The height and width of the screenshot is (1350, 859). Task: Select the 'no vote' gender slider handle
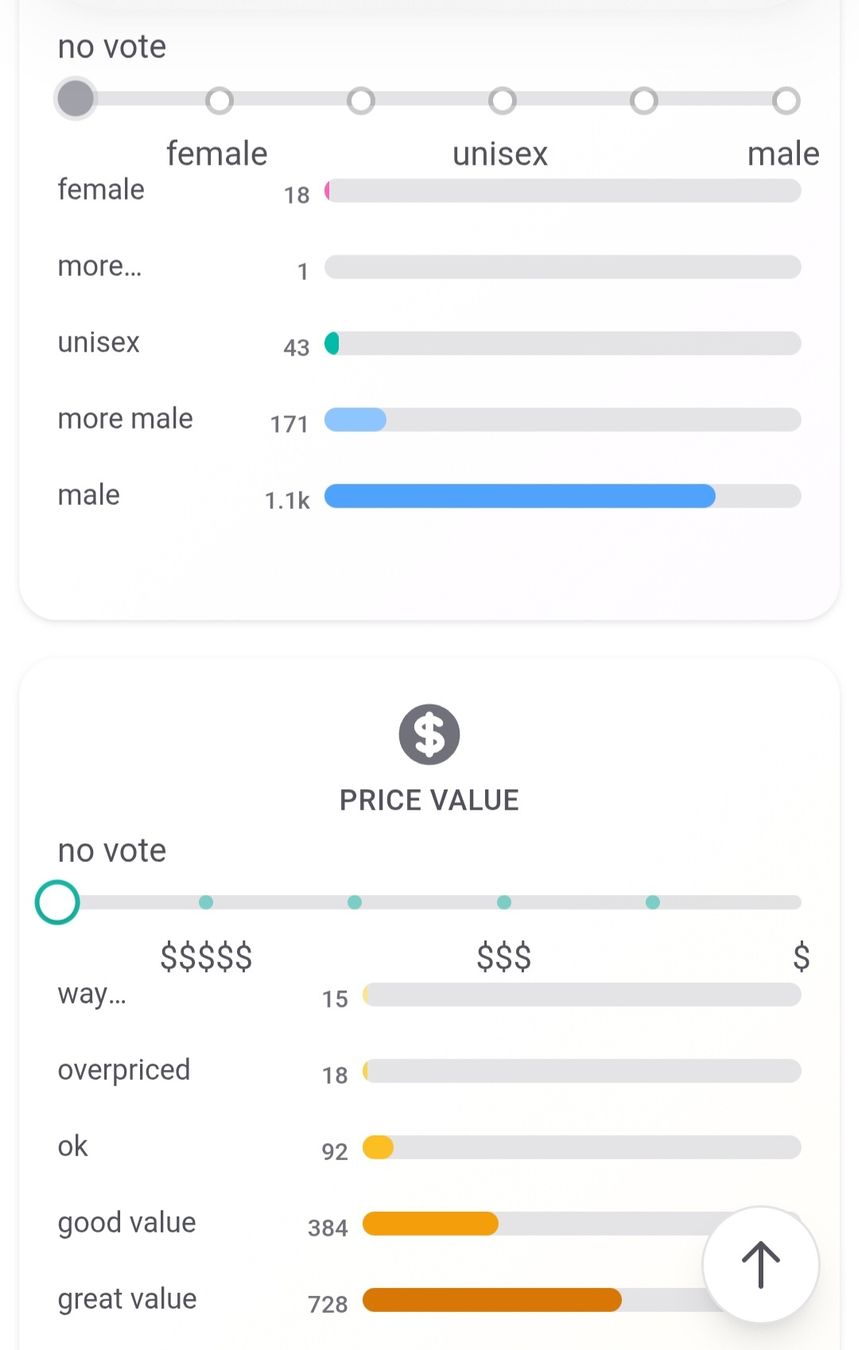pyautogui.click(x=76, y=99)
